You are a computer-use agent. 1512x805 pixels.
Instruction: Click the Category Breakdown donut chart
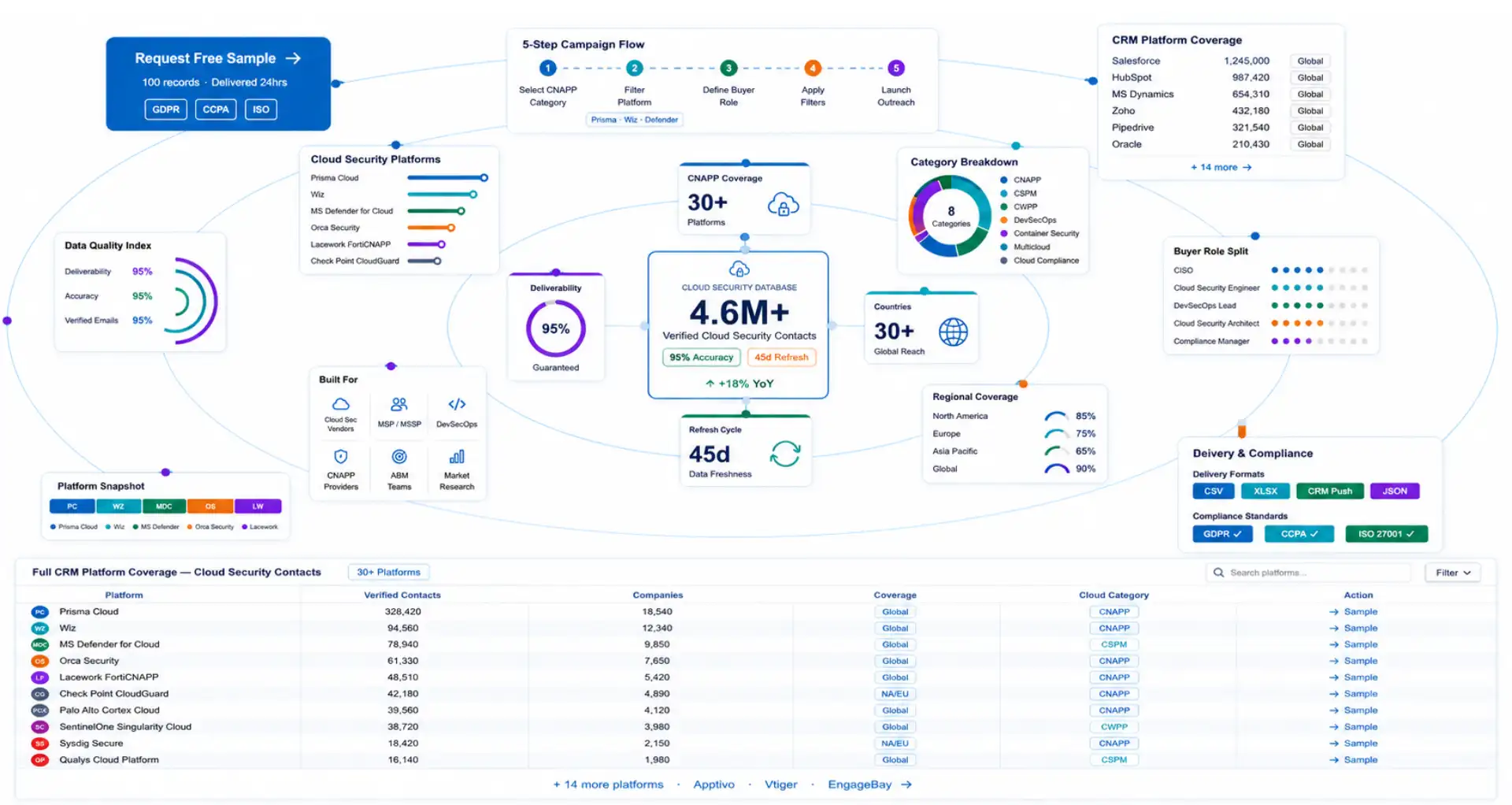click(x=951, y=216)
